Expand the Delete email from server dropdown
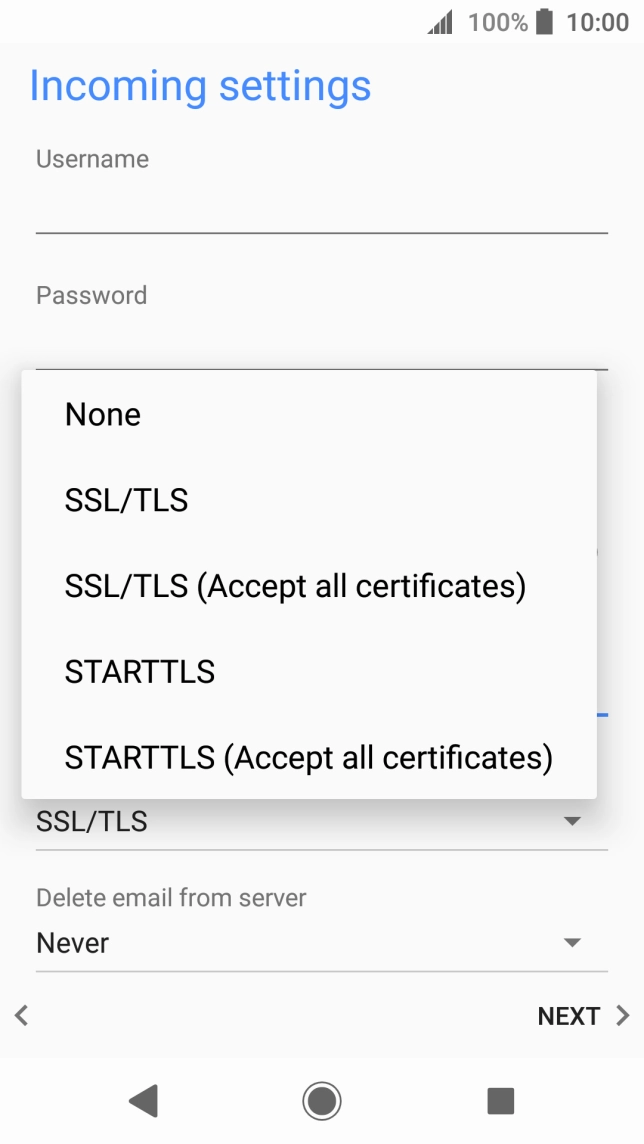644x1144 pixels. point(320,943)
